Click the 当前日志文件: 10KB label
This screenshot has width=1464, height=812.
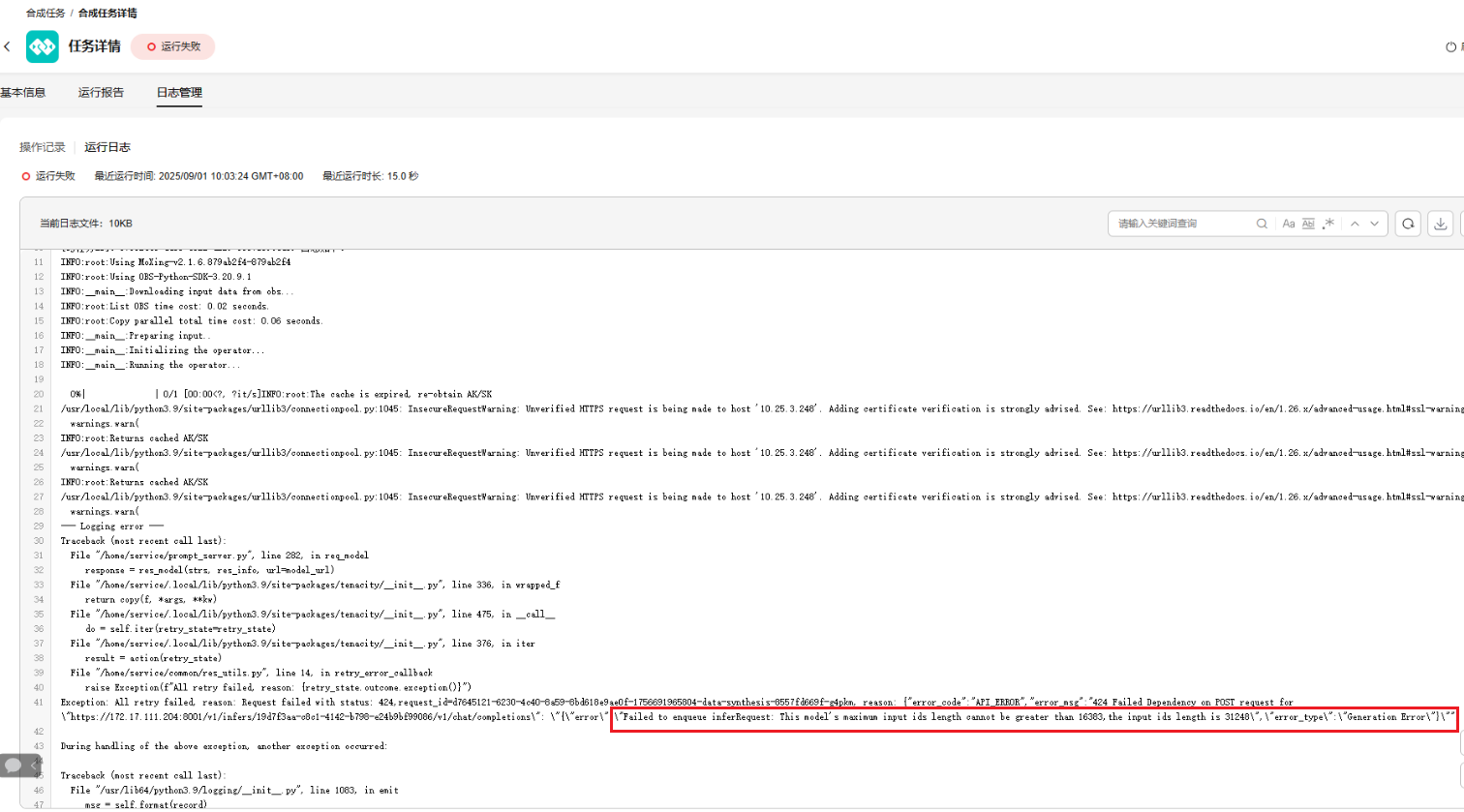tap(86, 224)
